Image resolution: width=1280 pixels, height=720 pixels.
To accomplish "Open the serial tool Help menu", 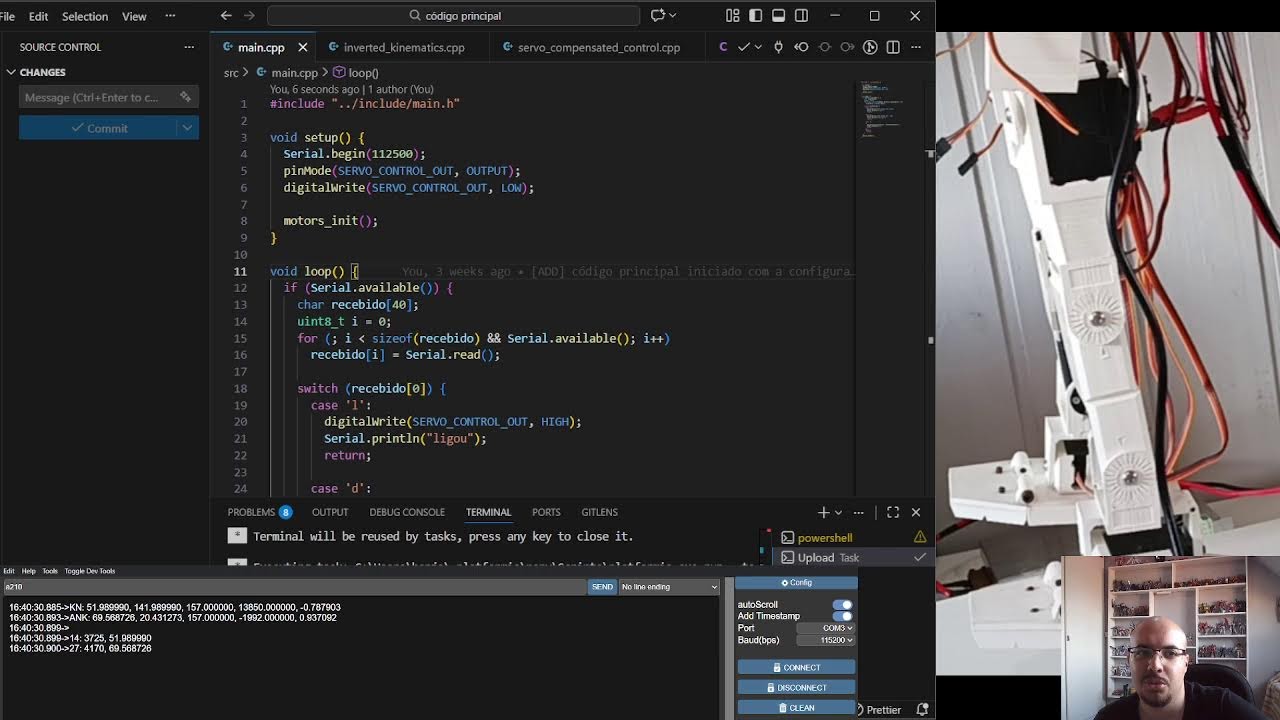I will (x=29, y=571).
